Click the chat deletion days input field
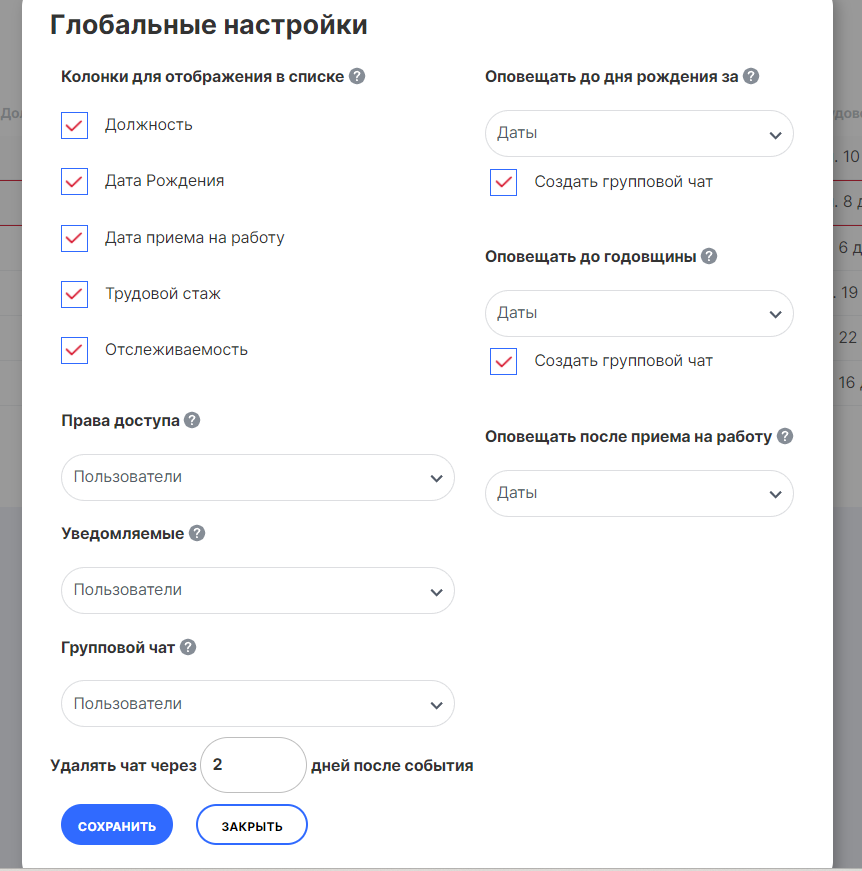 pos(253,765)
